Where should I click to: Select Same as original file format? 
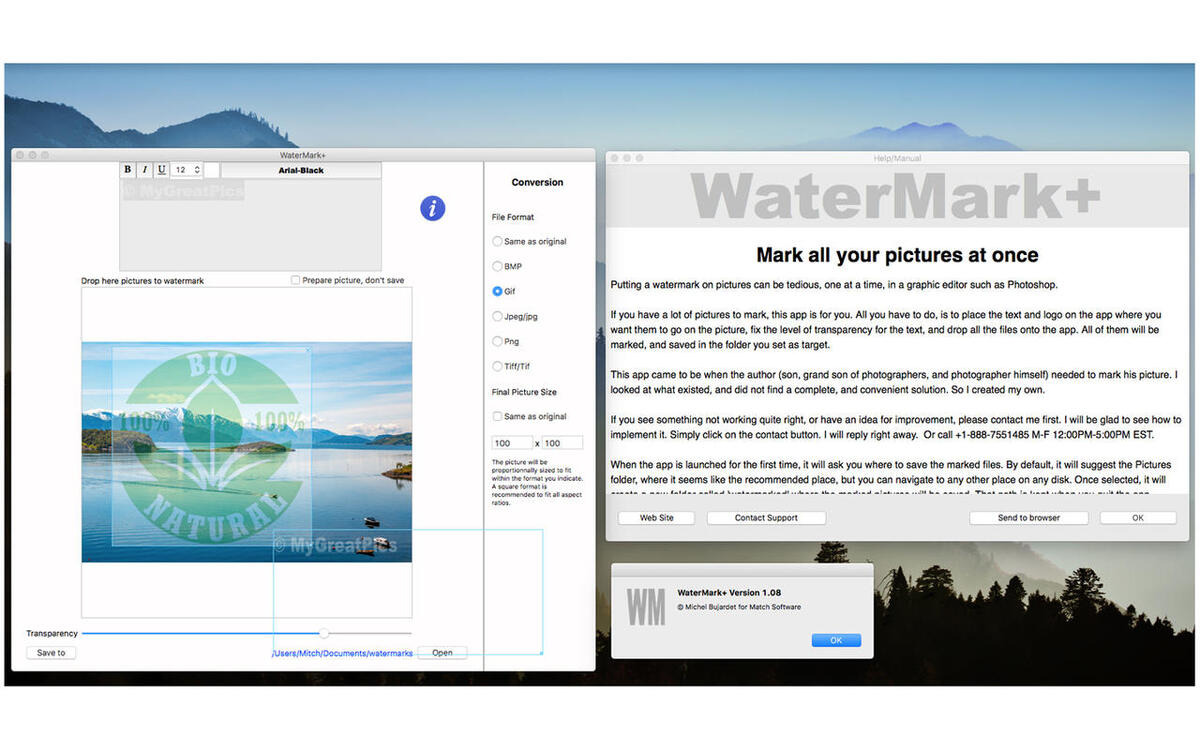coord(498,241)
